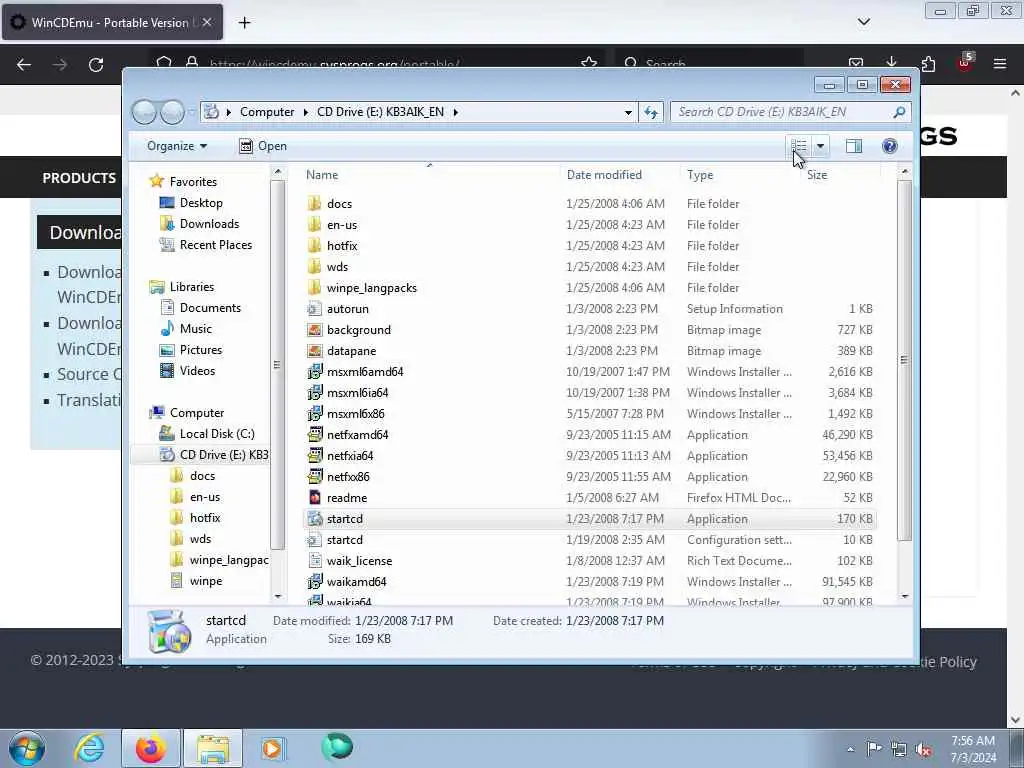This screenshot has width=1024, height=768.
Task: Open Documents library in sidebar
Action: (x=210, y=308)
